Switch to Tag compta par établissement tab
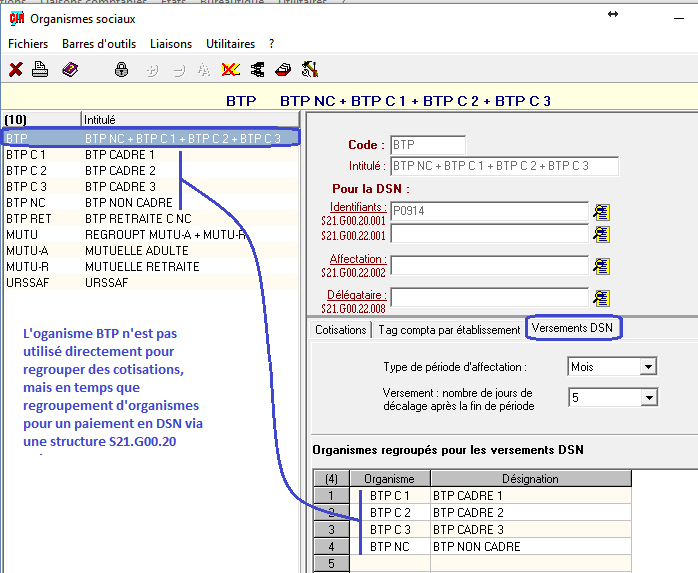 pos(449,330)
